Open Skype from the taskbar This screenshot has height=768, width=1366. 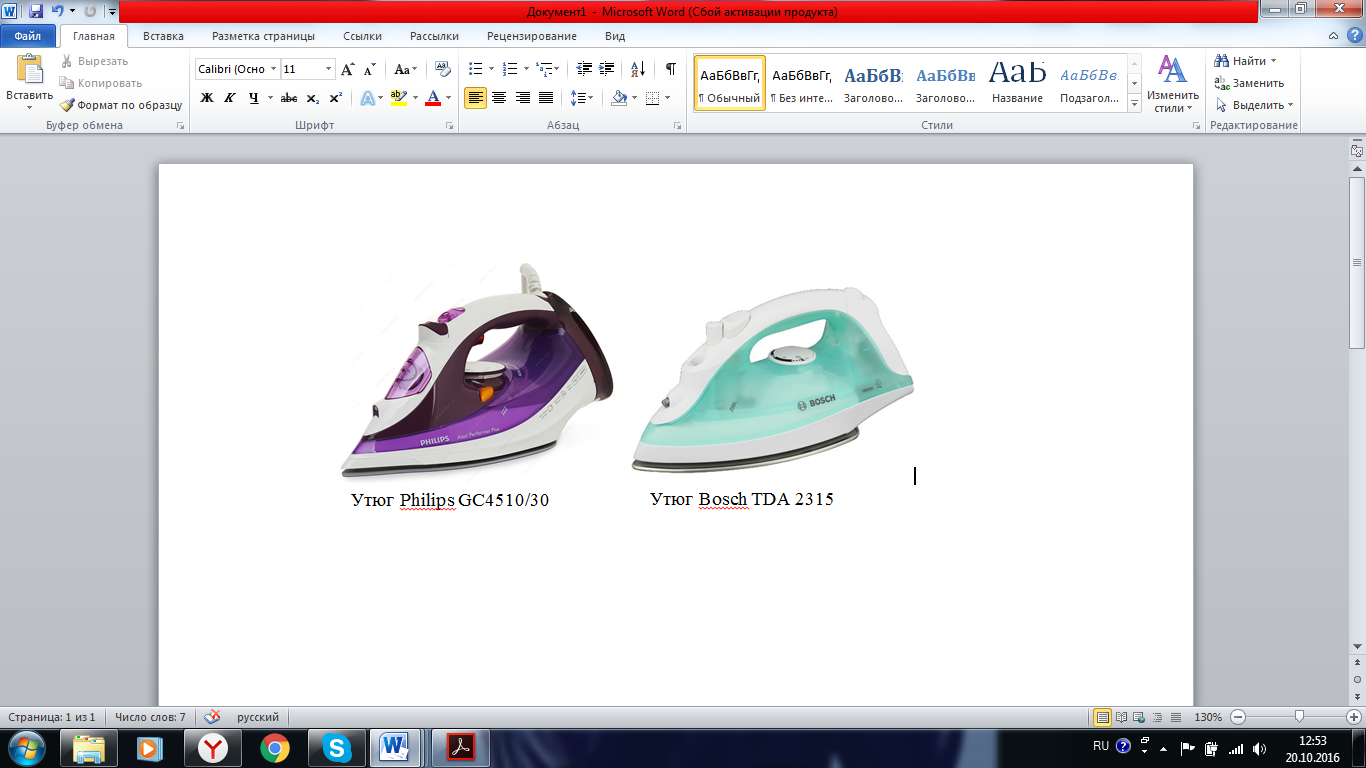[335, 748]
